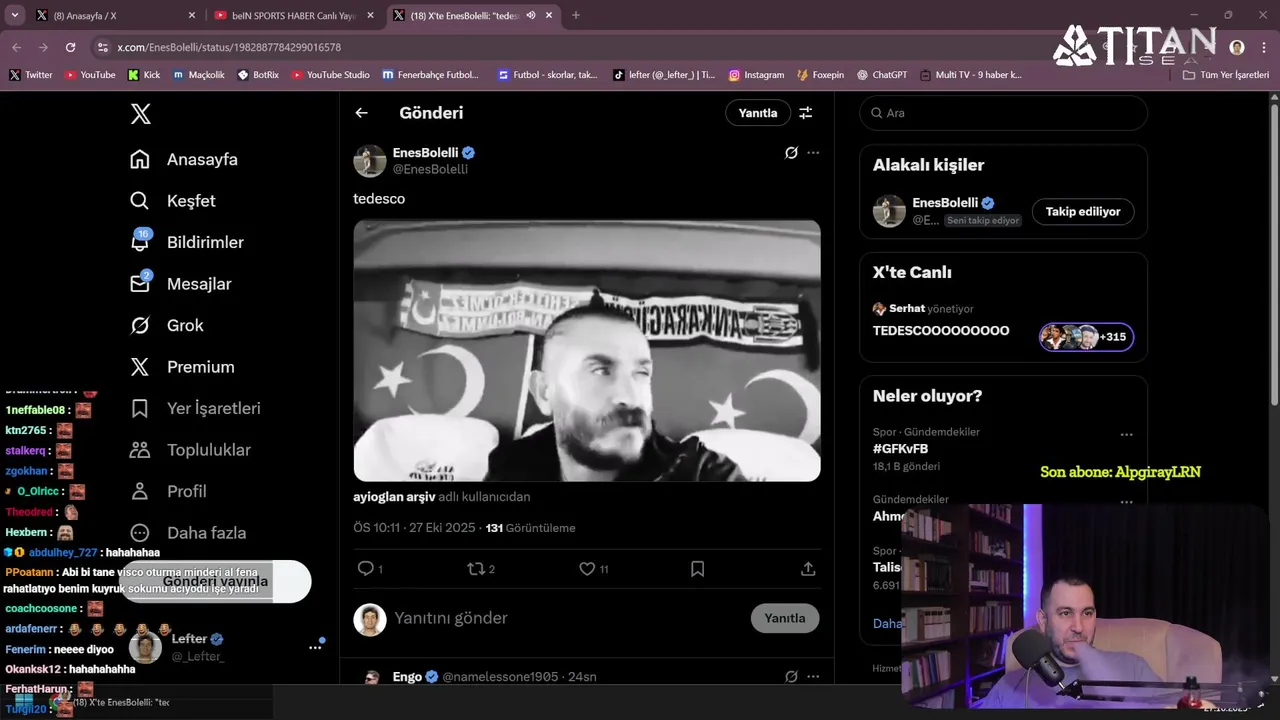This screenshot has width=1280, height=720.
Task: Open the YouTube bookmark
Action: pyautogui.click(x=90, y=75)
